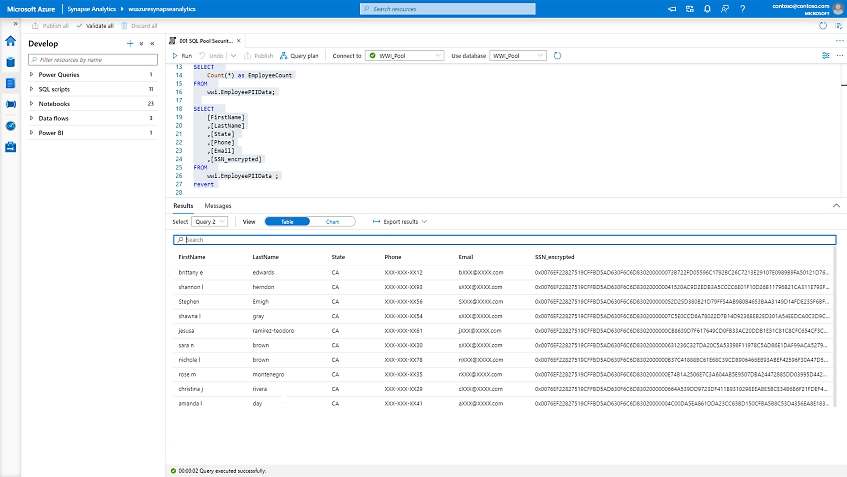Image resolution: width=847 pixels, height=477 pixels.
Task: Open the Manage toolbox icon
Action: point(11,147)
